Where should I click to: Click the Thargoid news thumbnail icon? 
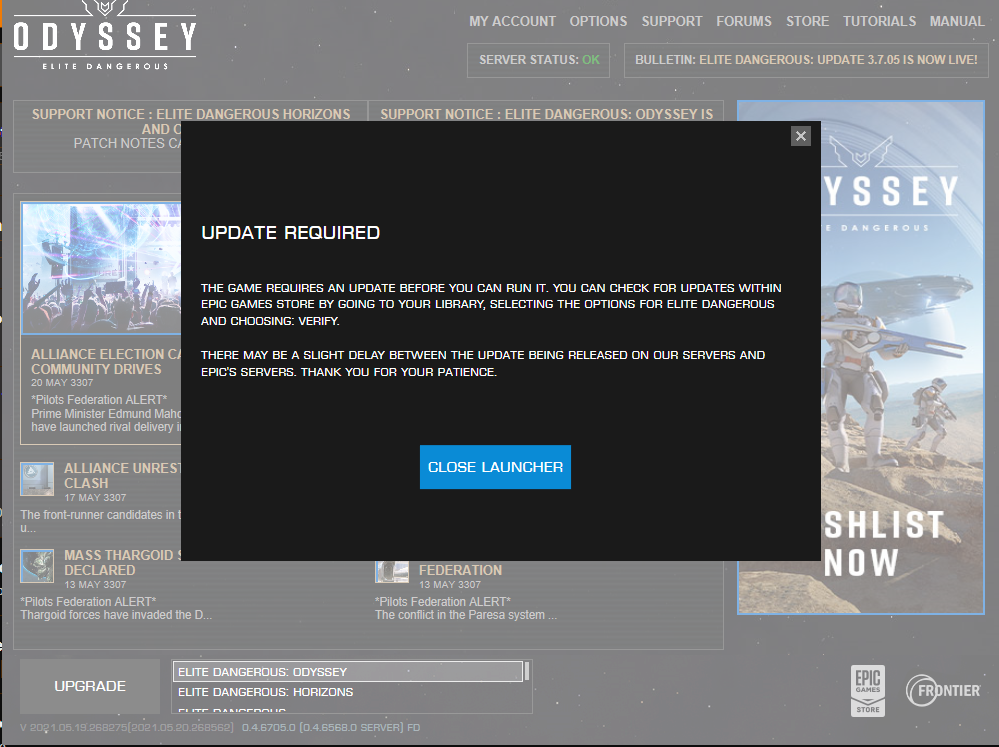pyautogui.click(x=37, y=566)
